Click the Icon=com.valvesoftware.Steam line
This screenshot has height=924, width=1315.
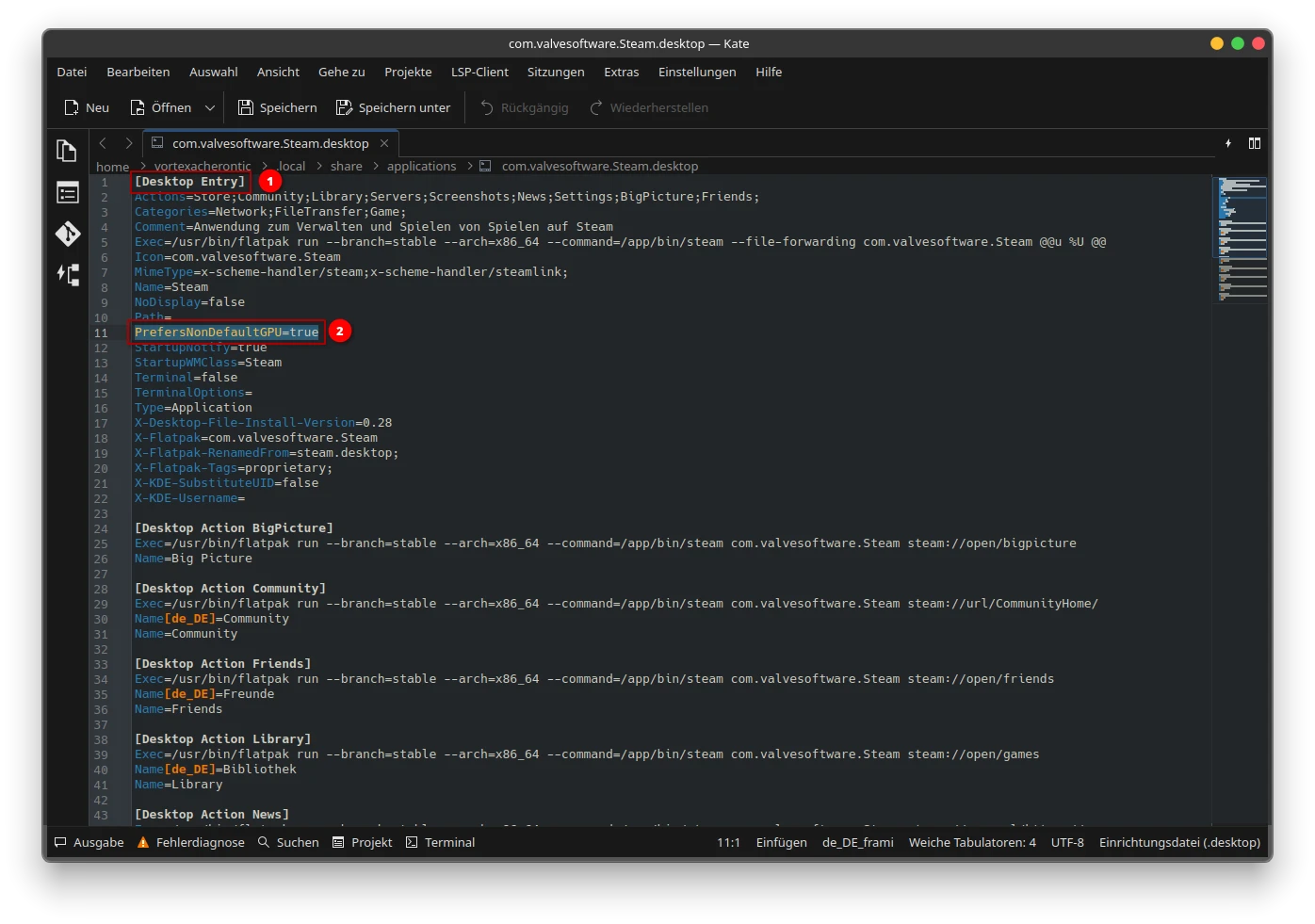point(237,257)
